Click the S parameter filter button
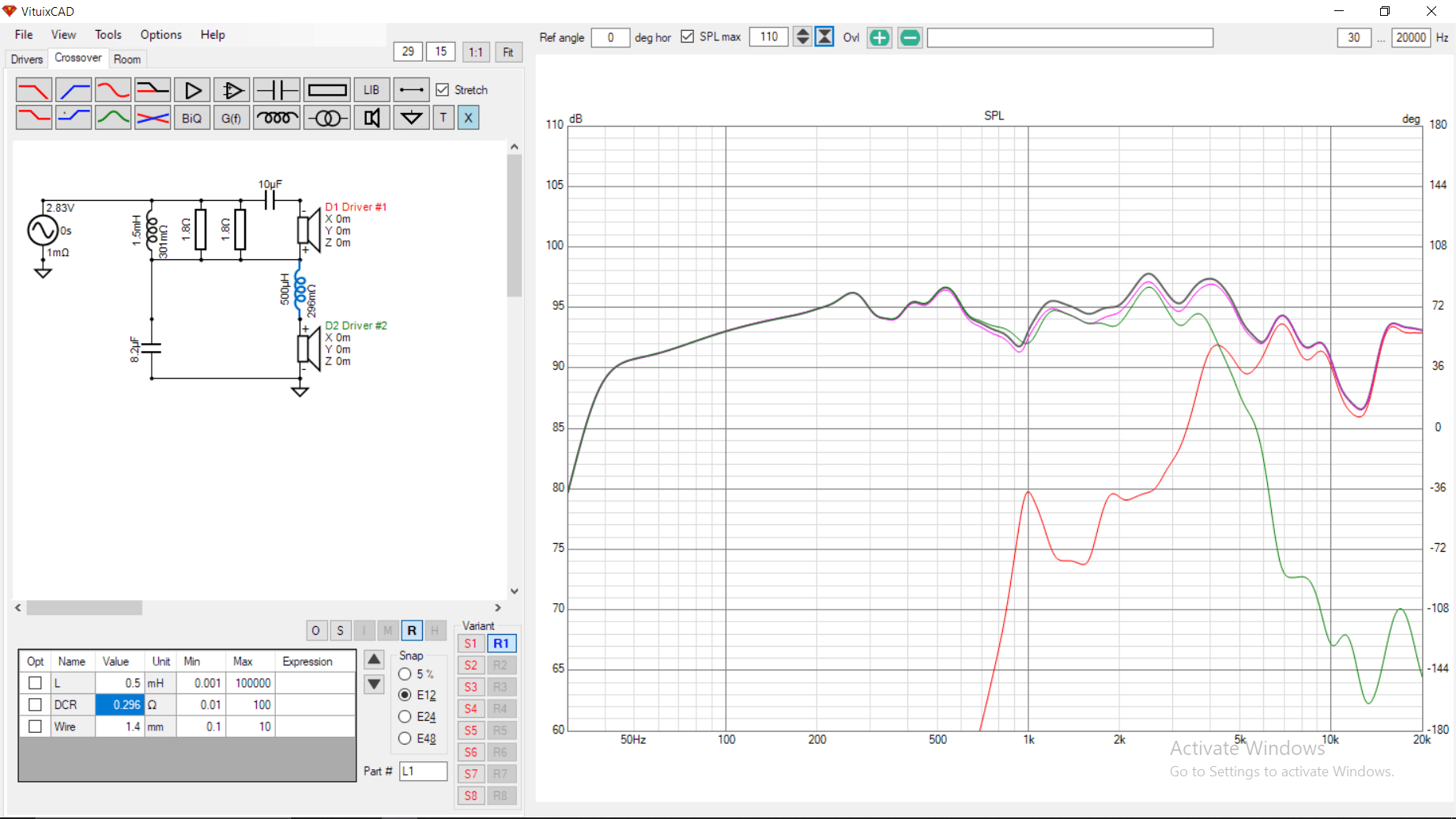This screenshot has height=819, width=1456. click(x=340, y=630)
